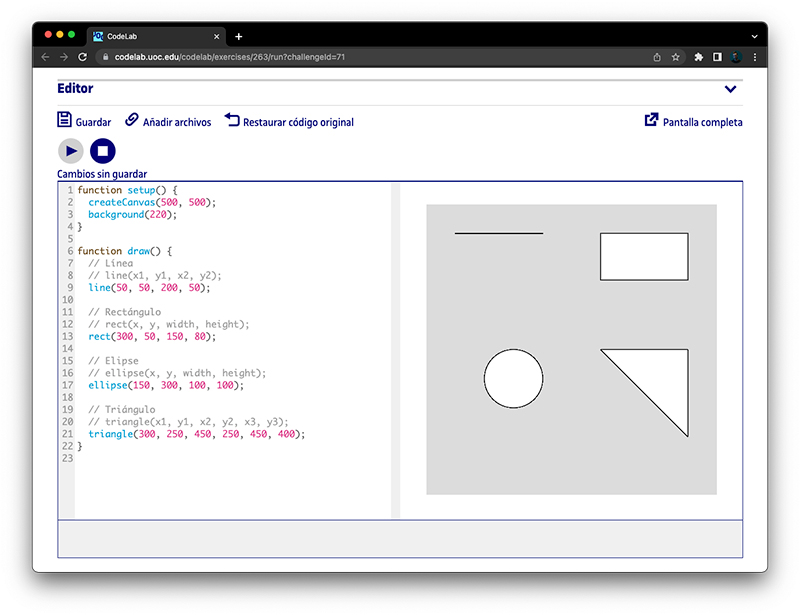Click the Guardar text label
Viewport: 800px width, 615px height.
tap(93, 122)
